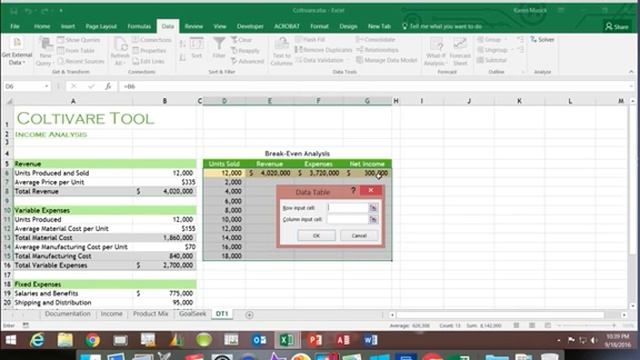640x360 pixels.
Task: Click Subtotal command
Action: pyautogui.click(x=492, y=60)
